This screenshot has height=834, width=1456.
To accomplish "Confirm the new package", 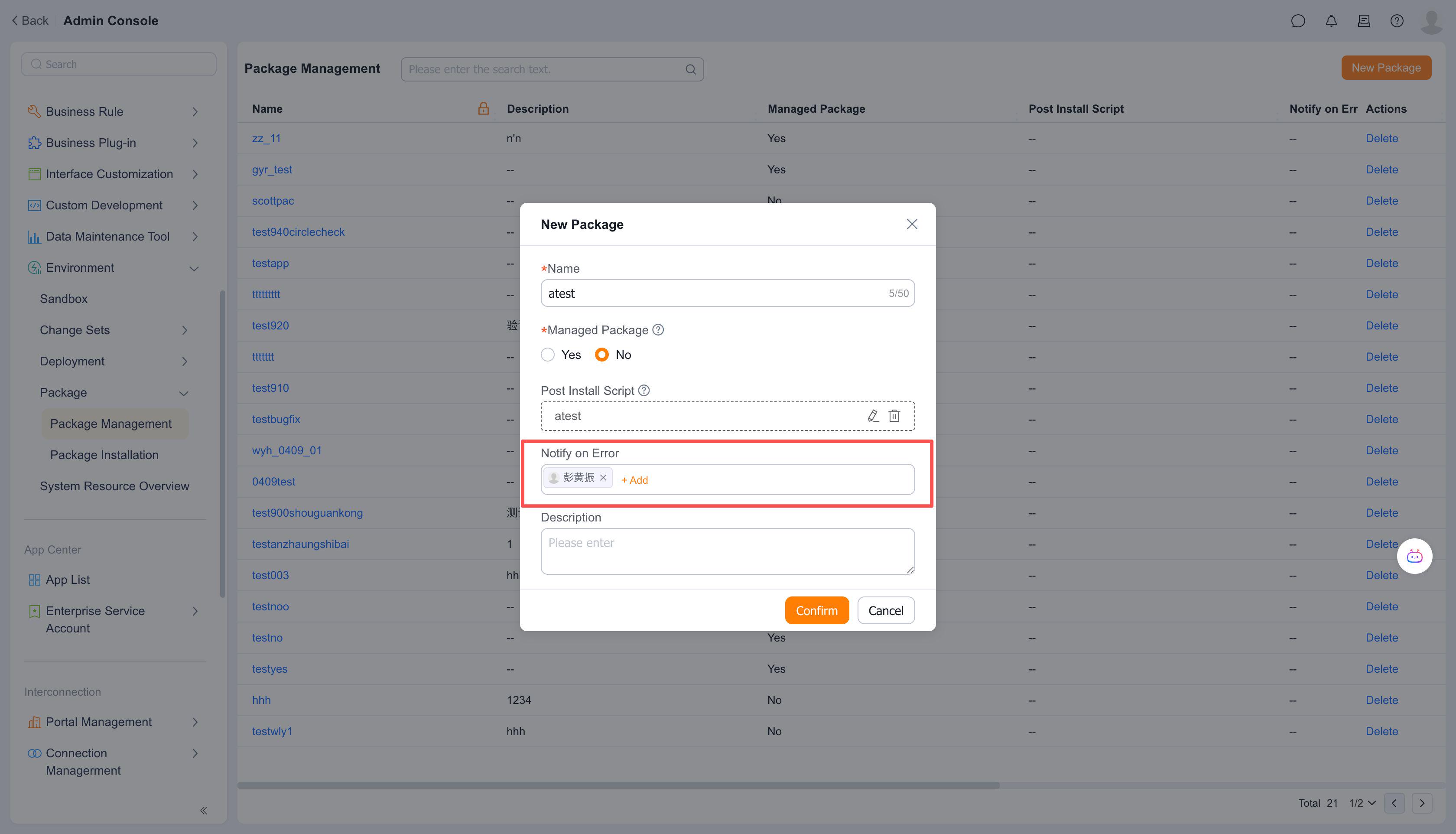I will (x=816, y=611).
